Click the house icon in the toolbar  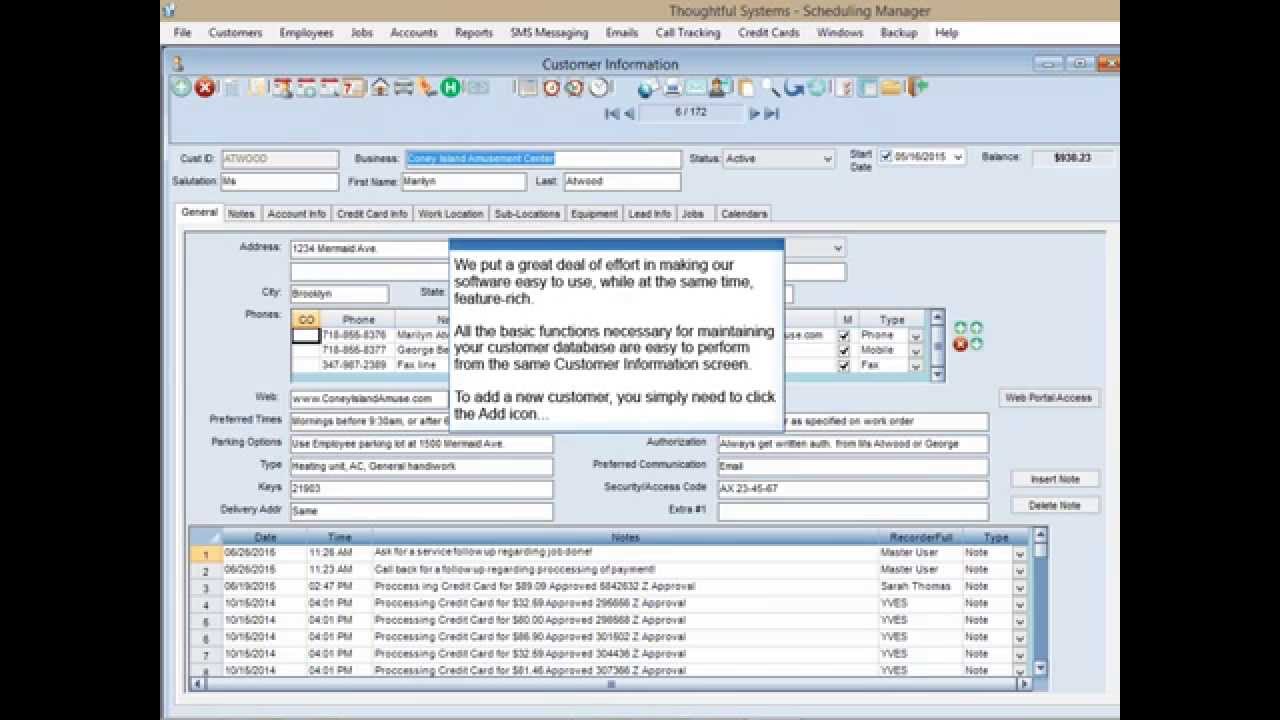tap(380, 88)
